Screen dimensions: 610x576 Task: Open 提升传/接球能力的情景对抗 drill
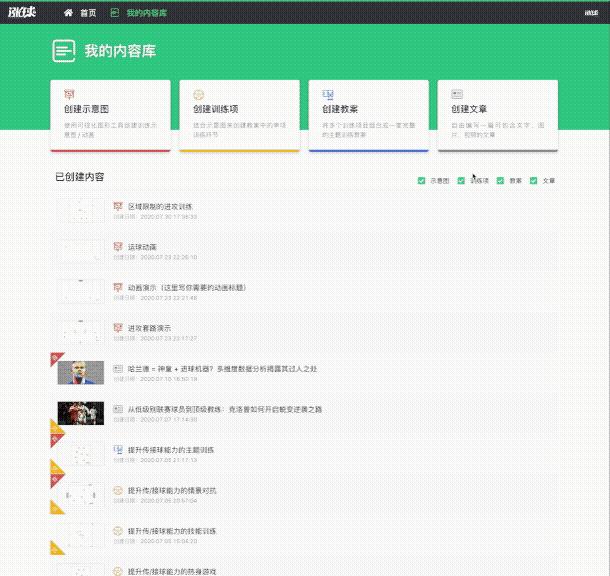coord(172,490)
